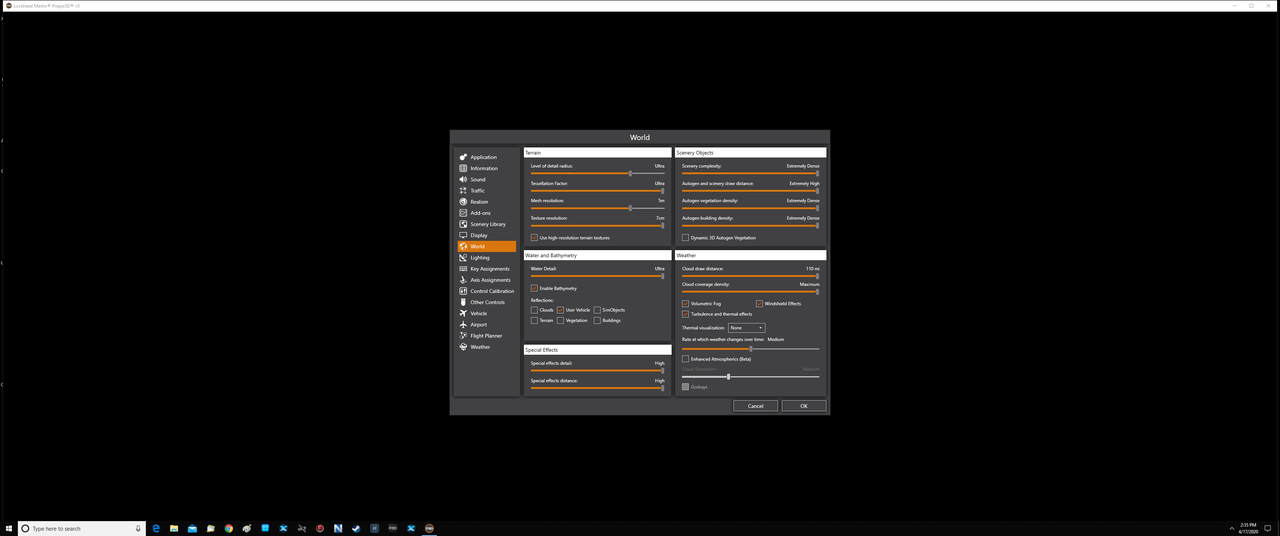Open Realism settings via its icon

pos(463,202)
